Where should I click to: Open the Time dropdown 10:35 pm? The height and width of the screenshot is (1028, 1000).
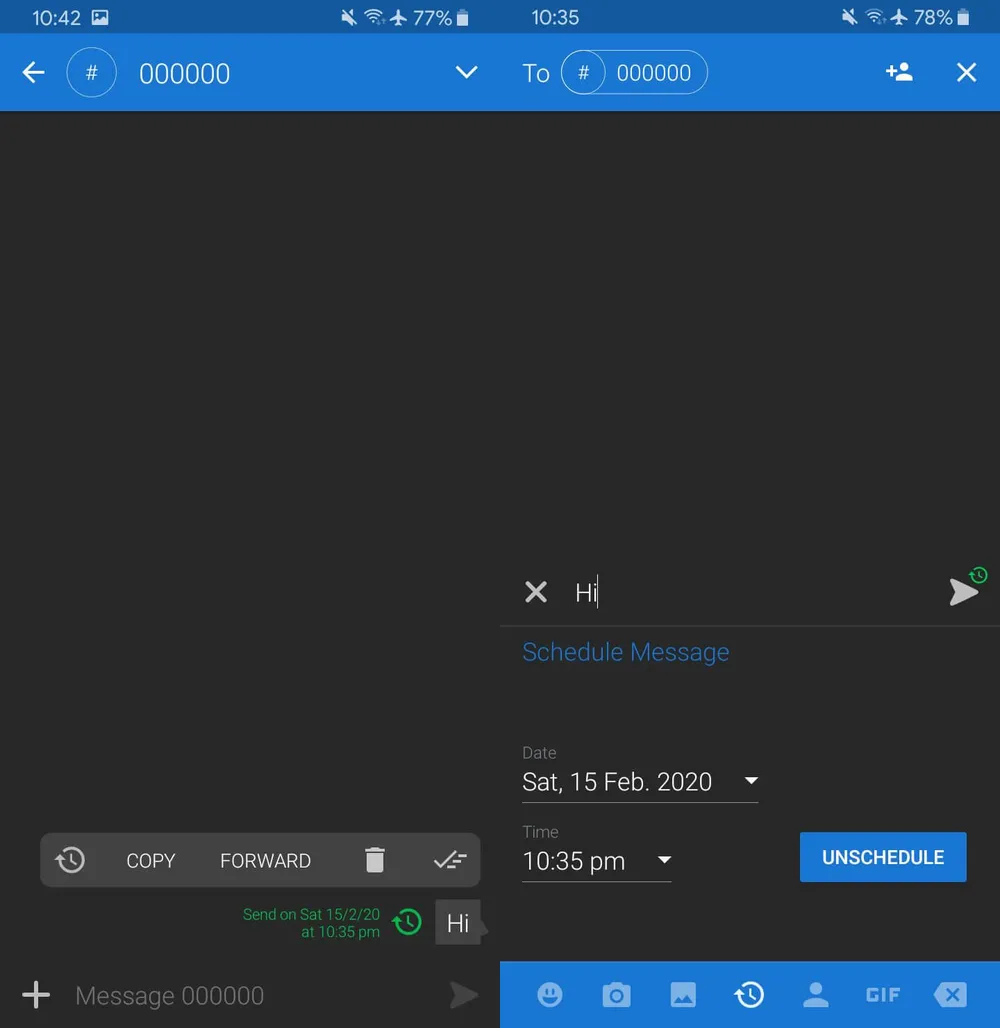(x=597, y=861)
